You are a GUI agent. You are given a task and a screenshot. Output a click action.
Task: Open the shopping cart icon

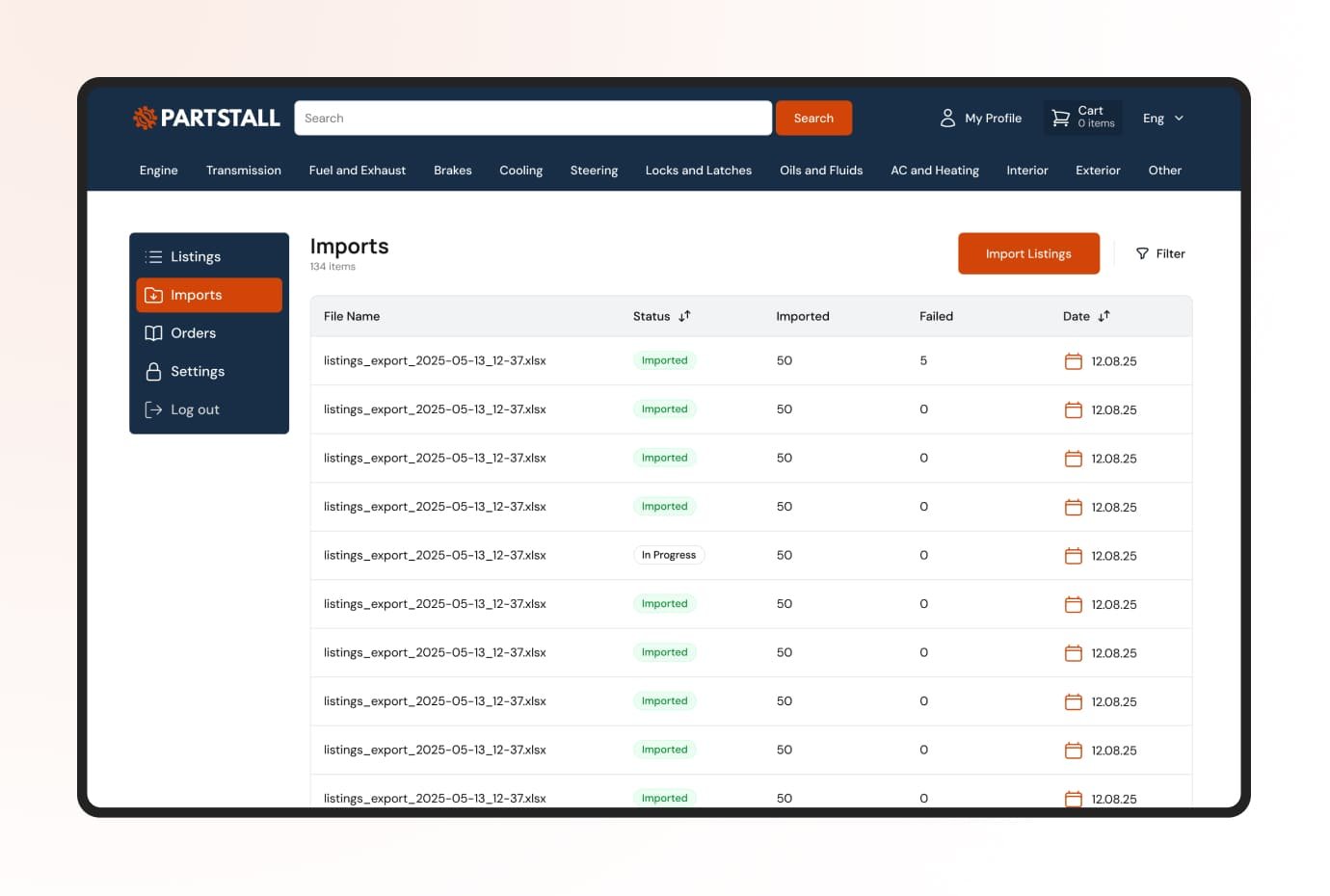(1060, 118)
